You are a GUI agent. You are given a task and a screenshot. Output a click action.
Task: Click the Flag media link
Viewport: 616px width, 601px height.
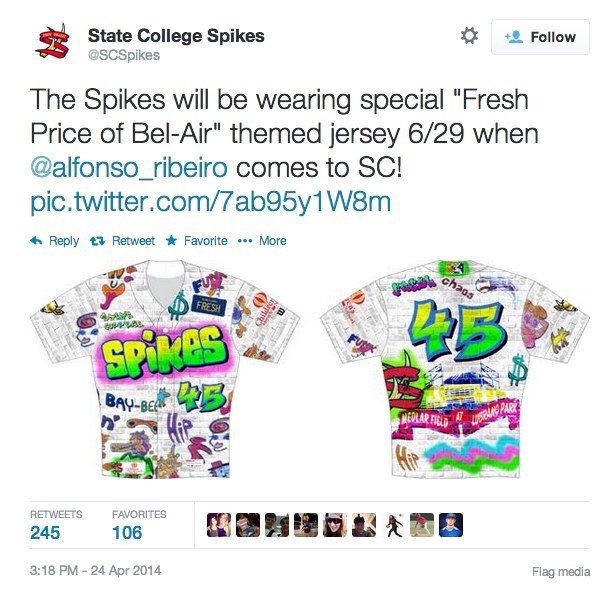561,572
